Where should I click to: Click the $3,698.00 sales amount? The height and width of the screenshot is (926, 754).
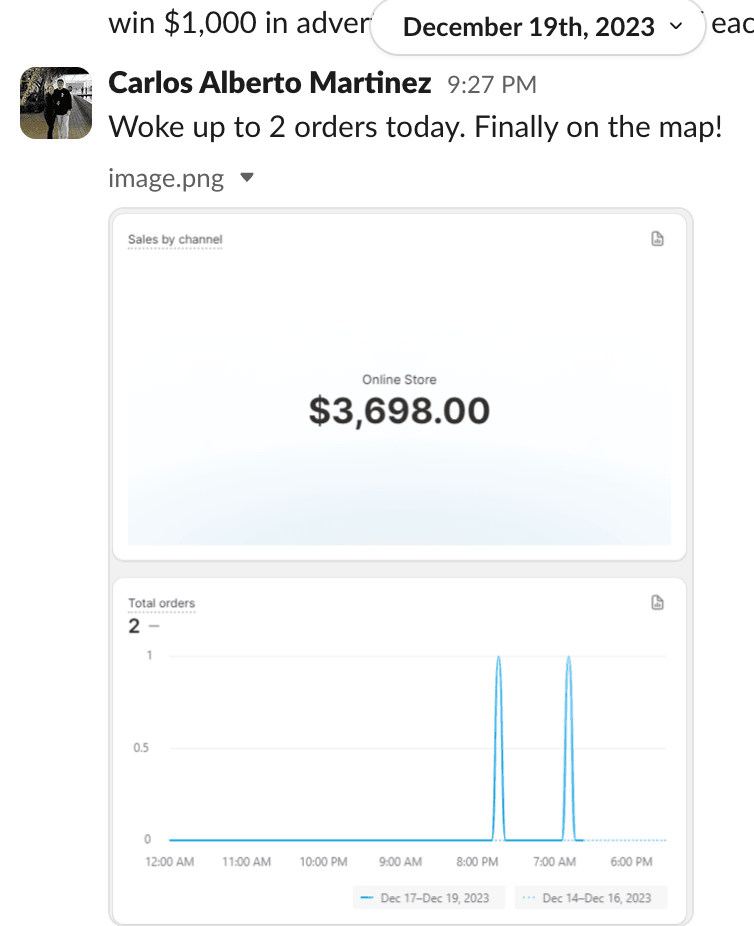click(x=399, y=411)
